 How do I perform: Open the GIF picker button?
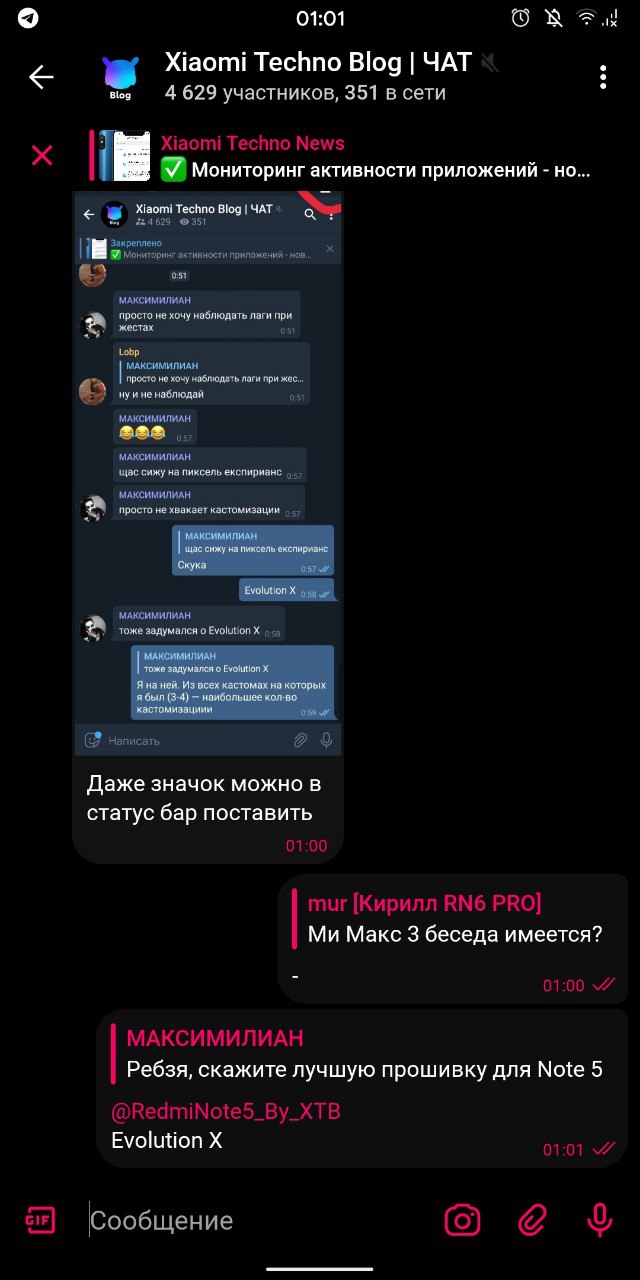click(40, 1220)
